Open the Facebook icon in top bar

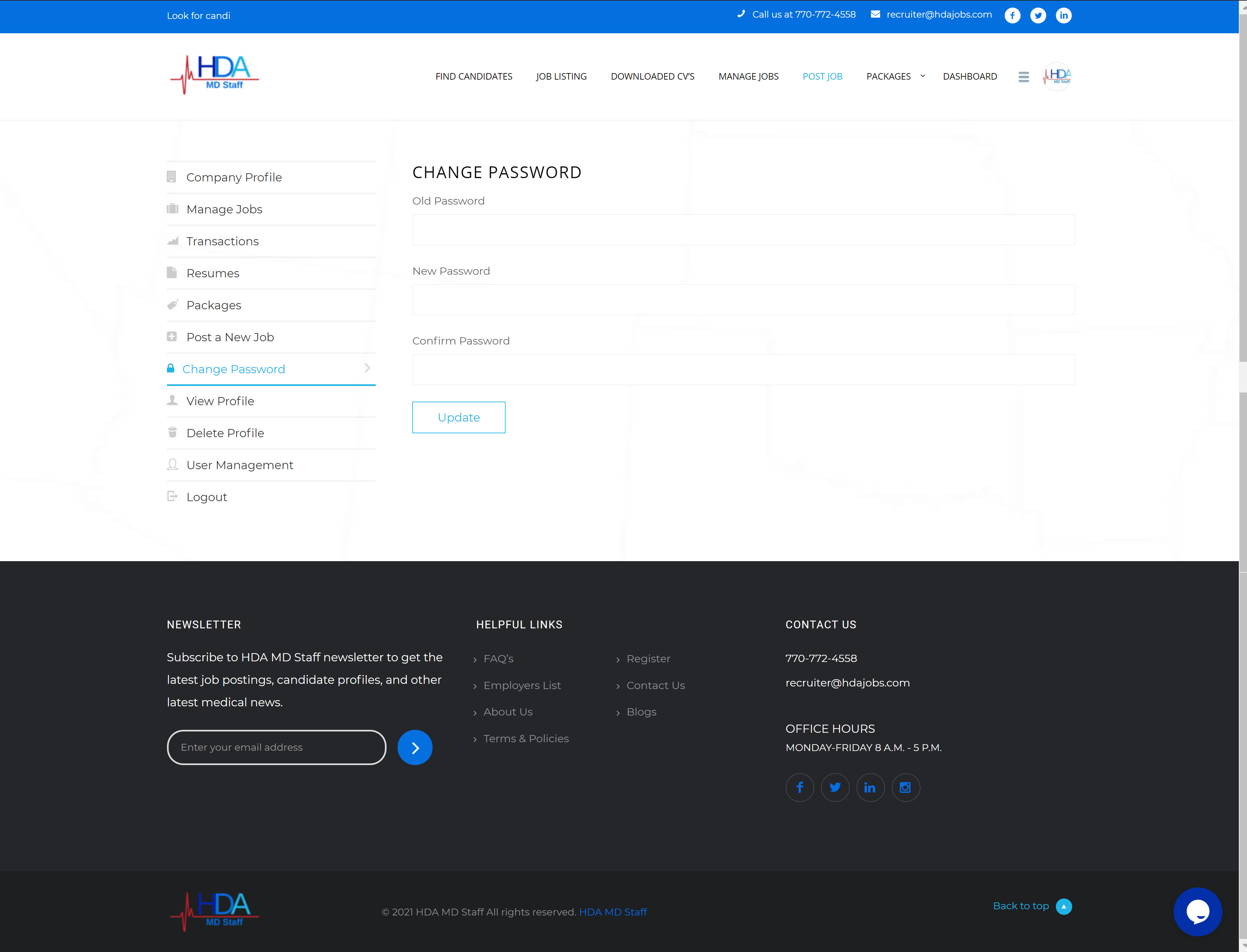[1012, 15]
